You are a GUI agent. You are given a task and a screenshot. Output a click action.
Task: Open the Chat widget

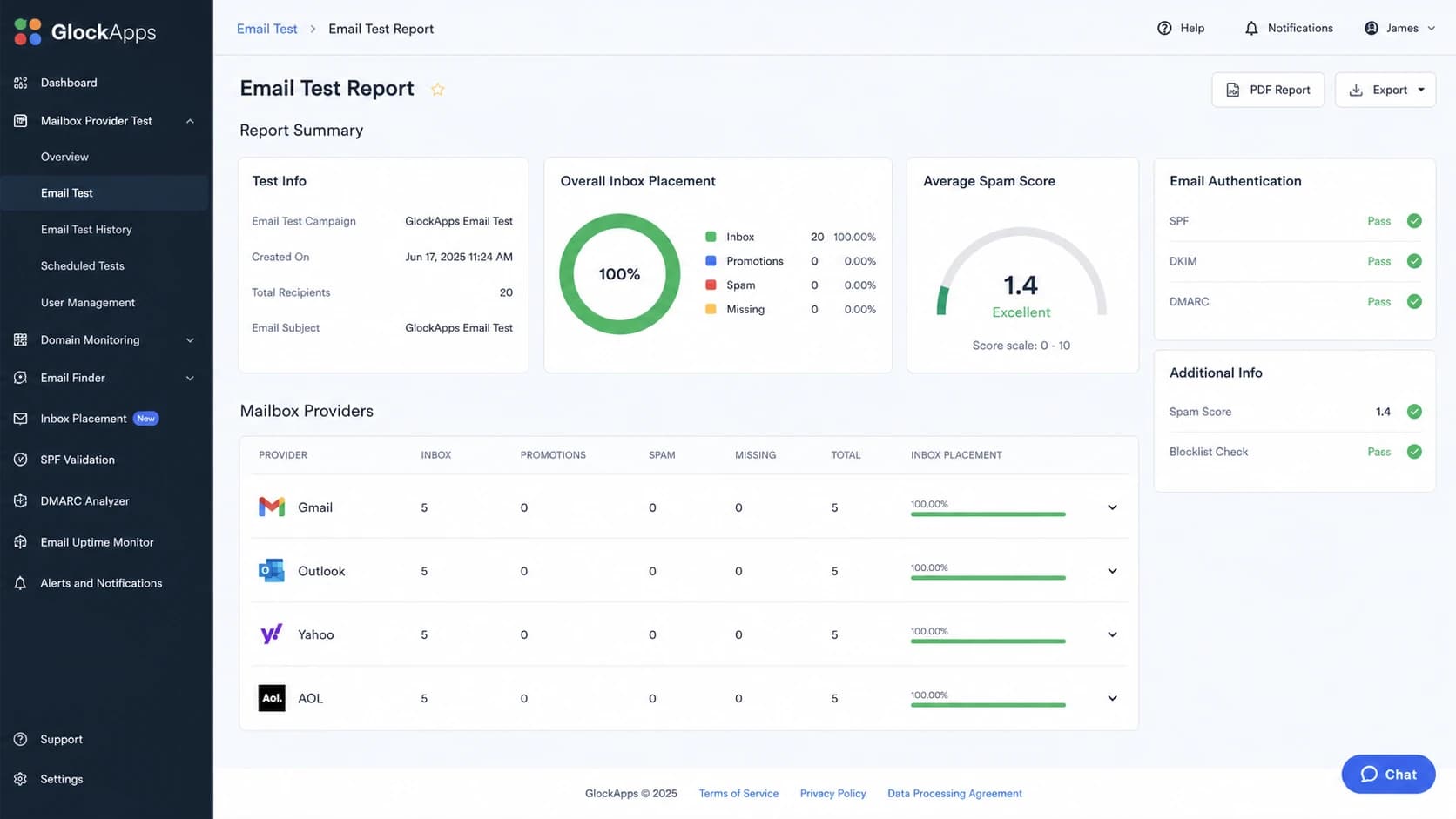(1388, 774)
